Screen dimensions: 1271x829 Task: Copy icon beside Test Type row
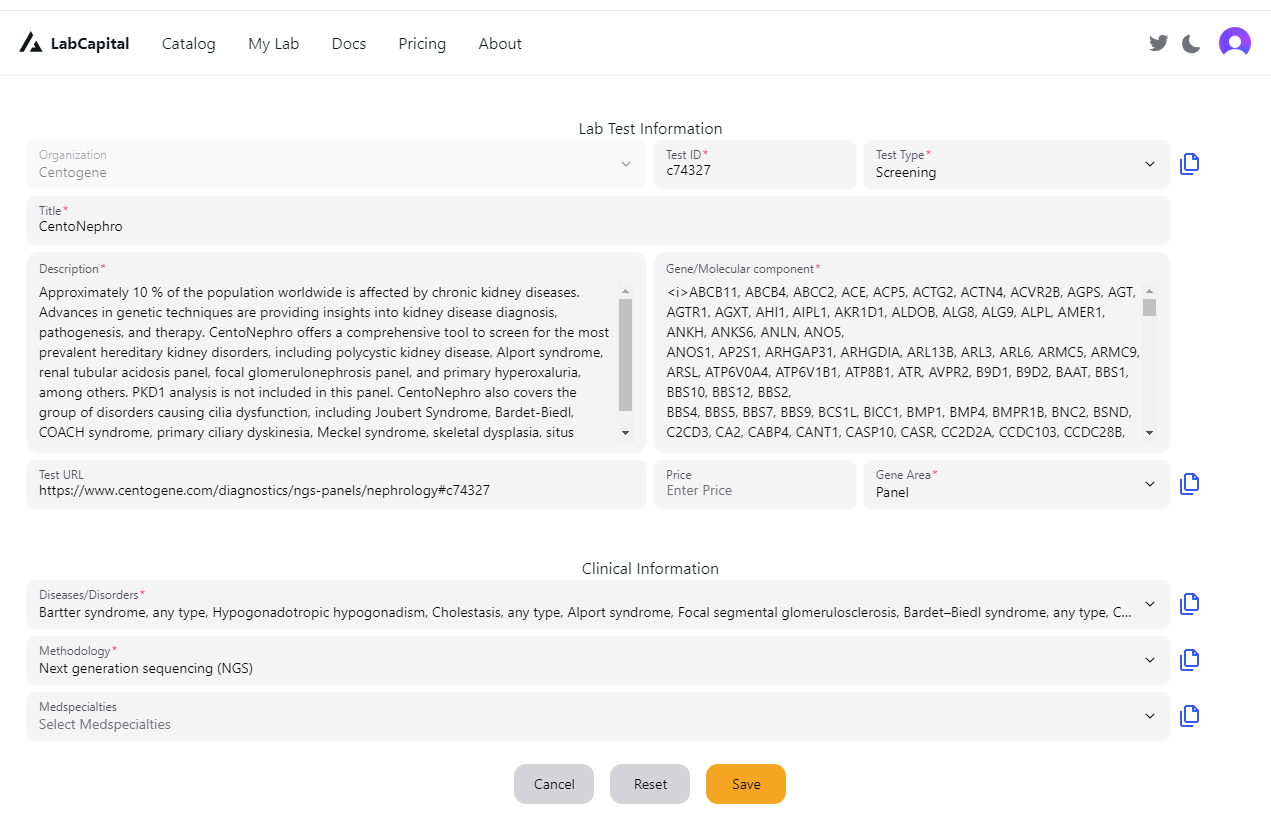coord(1189,164)
